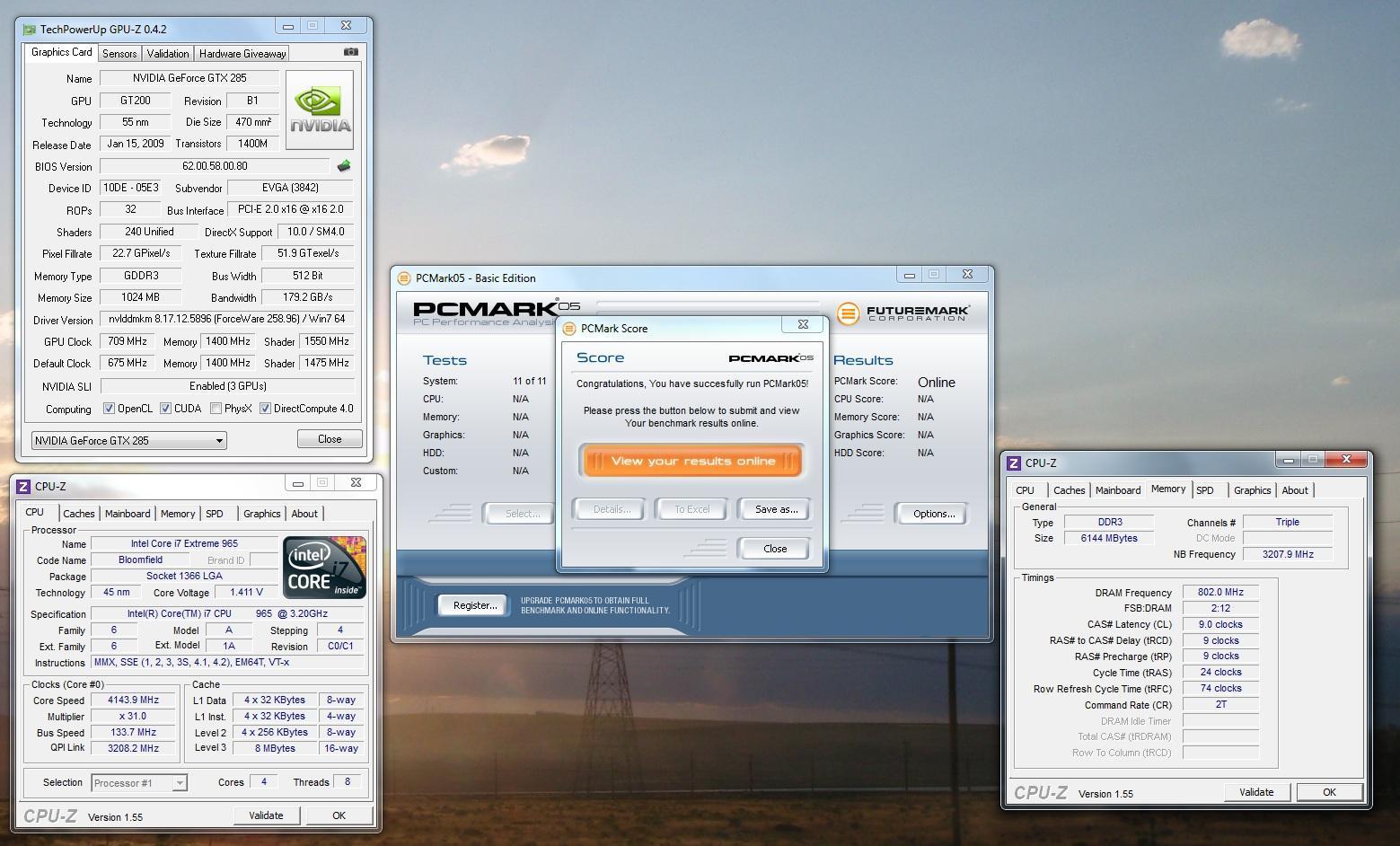Image resolution: width=1400 pixels, height=846 pixels.
Task: Toggle the CUDA checkbox
Action: (166, 409)
